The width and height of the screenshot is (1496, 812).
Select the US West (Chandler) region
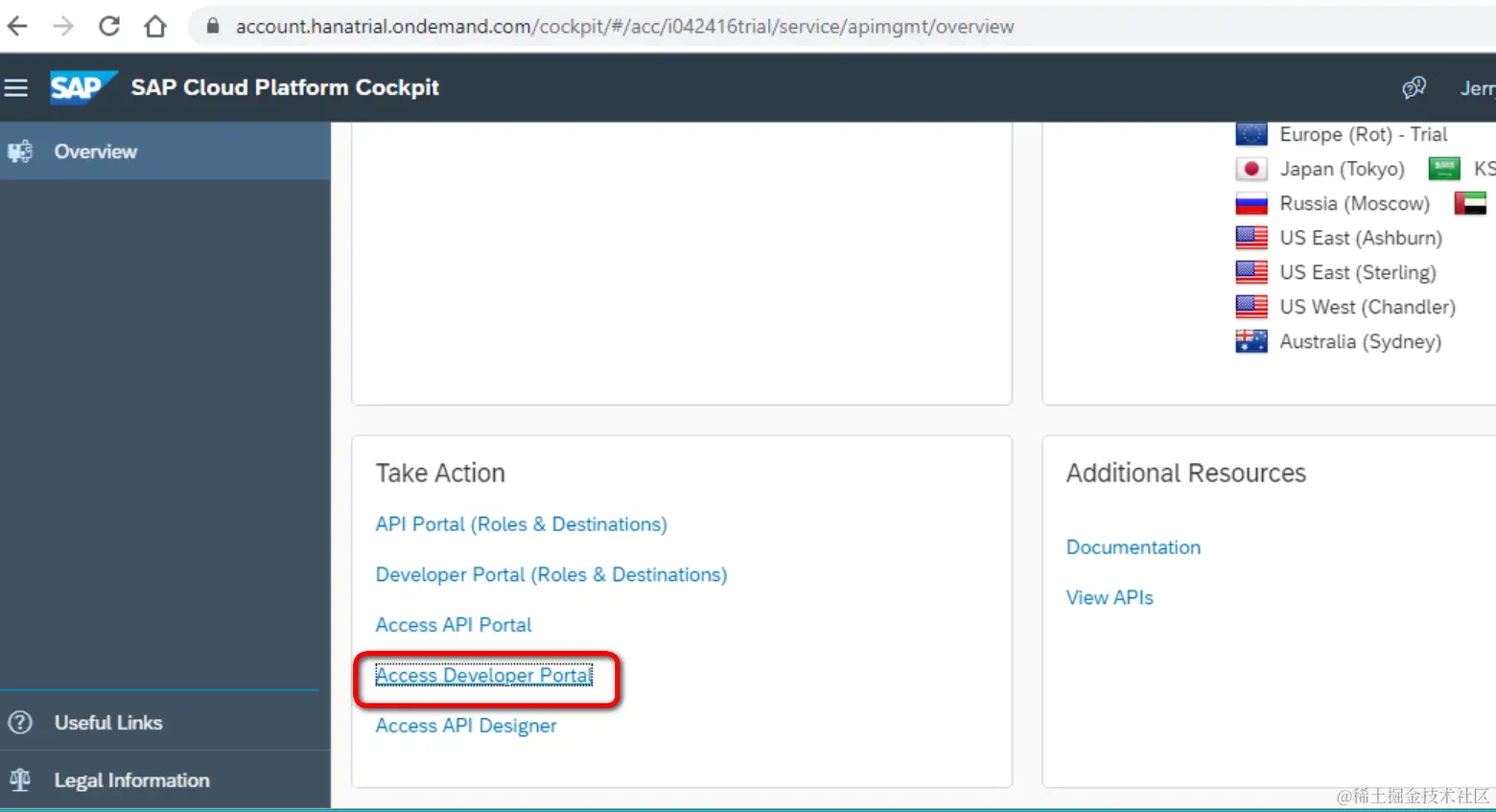click(x=1367, y=307)
